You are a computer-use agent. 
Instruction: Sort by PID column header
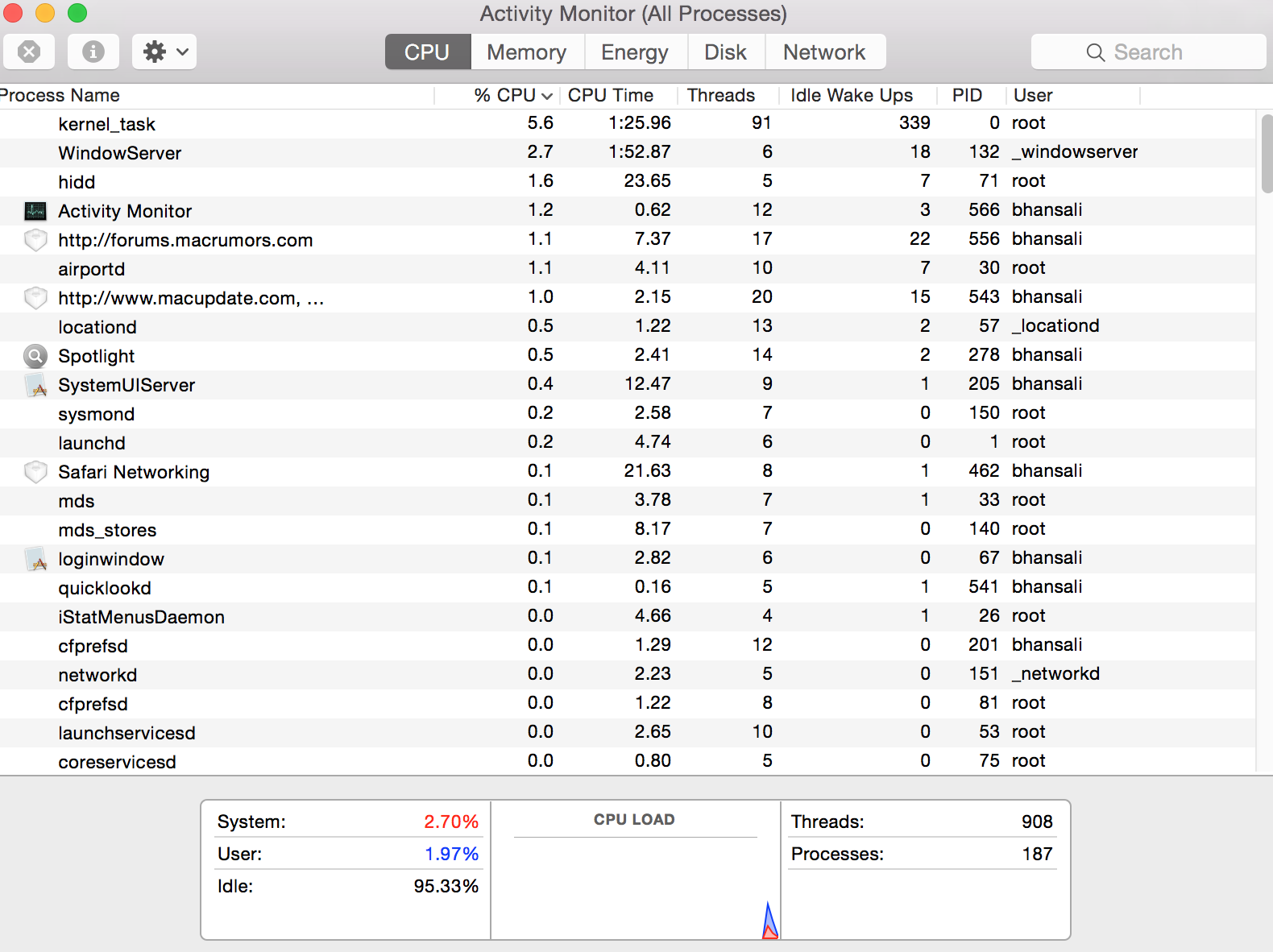972,95
